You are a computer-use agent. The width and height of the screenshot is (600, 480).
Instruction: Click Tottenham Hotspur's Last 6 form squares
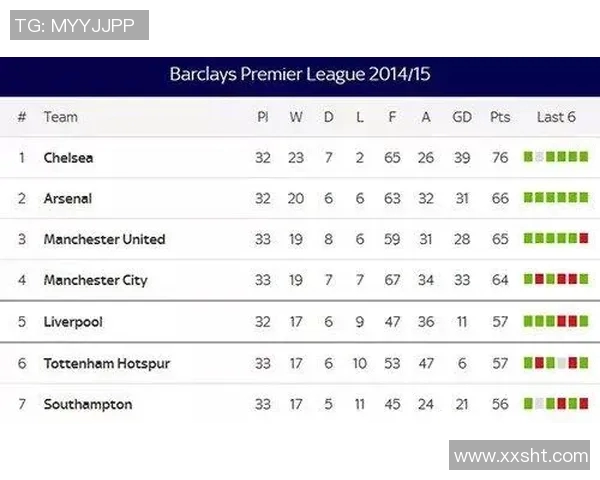coord(556,363)
